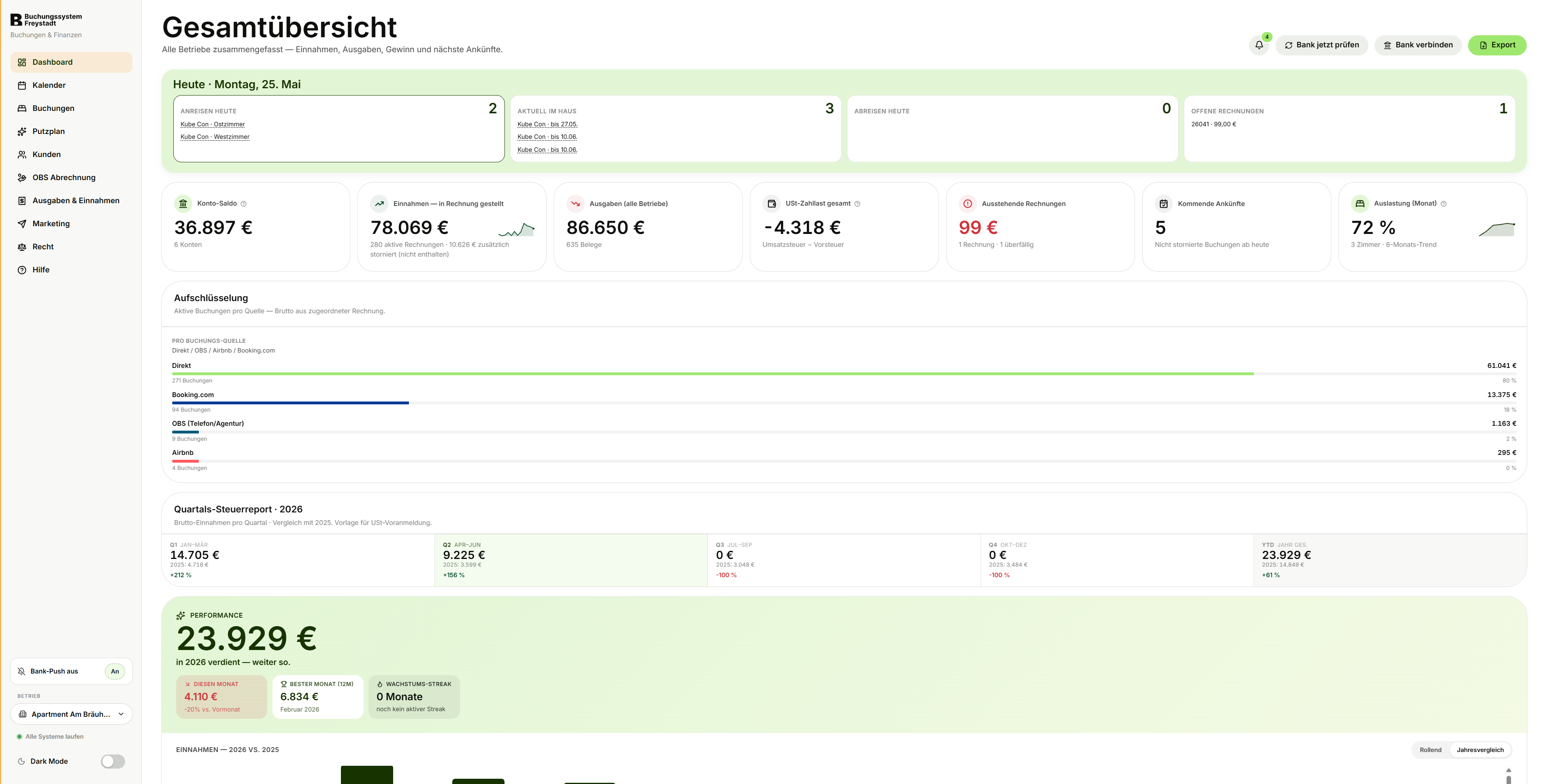
Task: Click the moon icon beside Dark Mode
Action: click(x=21, y=761)
